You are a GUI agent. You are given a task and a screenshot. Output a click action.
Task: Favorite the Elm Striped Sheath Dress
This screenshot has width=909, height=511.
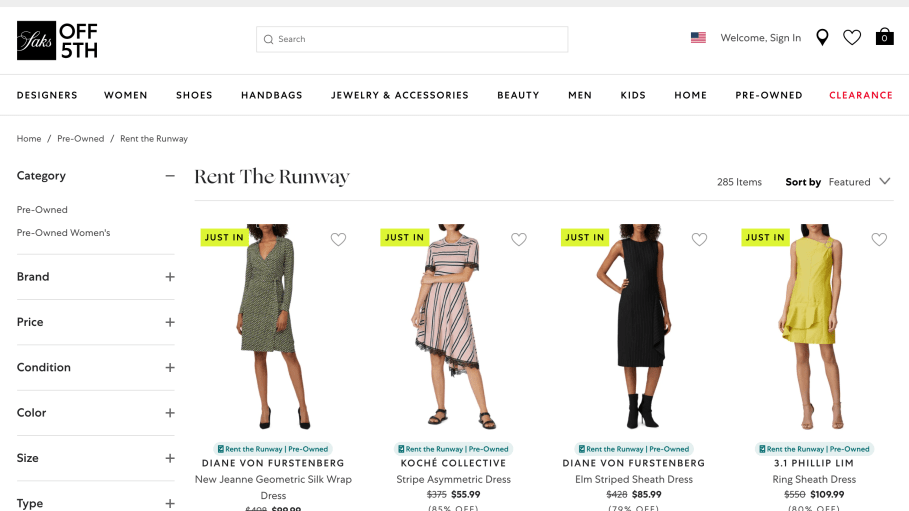point(699,239)
